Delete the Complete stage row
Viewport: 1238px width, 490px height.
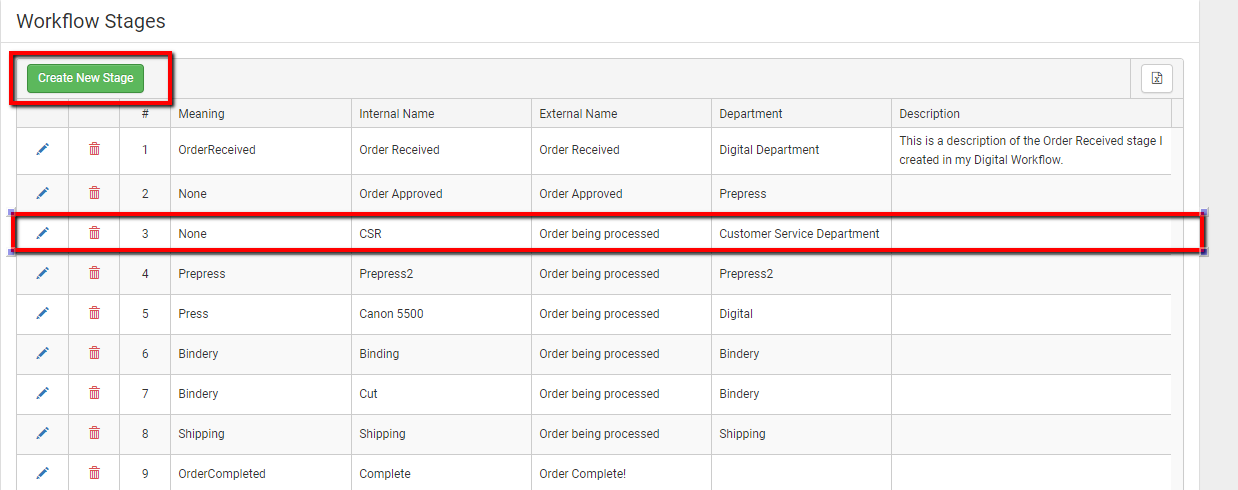click(x=94, y=473)
